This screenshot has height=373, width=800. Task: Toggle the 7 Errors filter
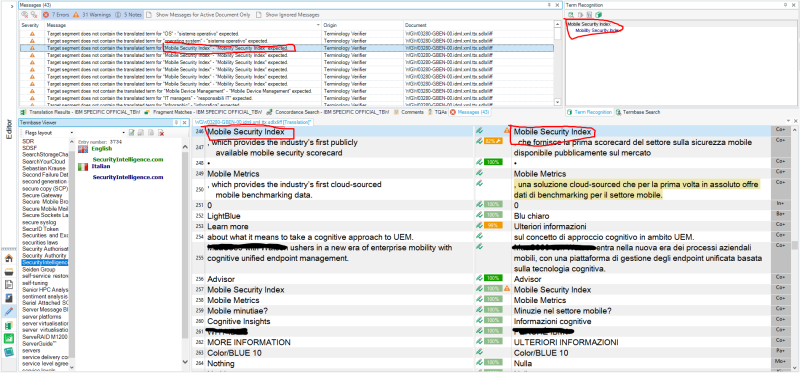[55, 15]
